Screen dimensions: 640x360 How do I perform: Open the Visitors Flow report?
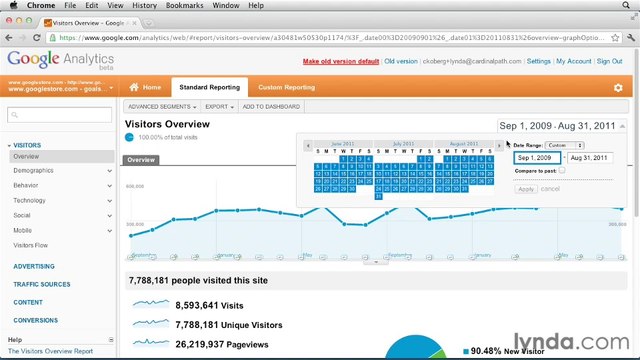(31, 245)
